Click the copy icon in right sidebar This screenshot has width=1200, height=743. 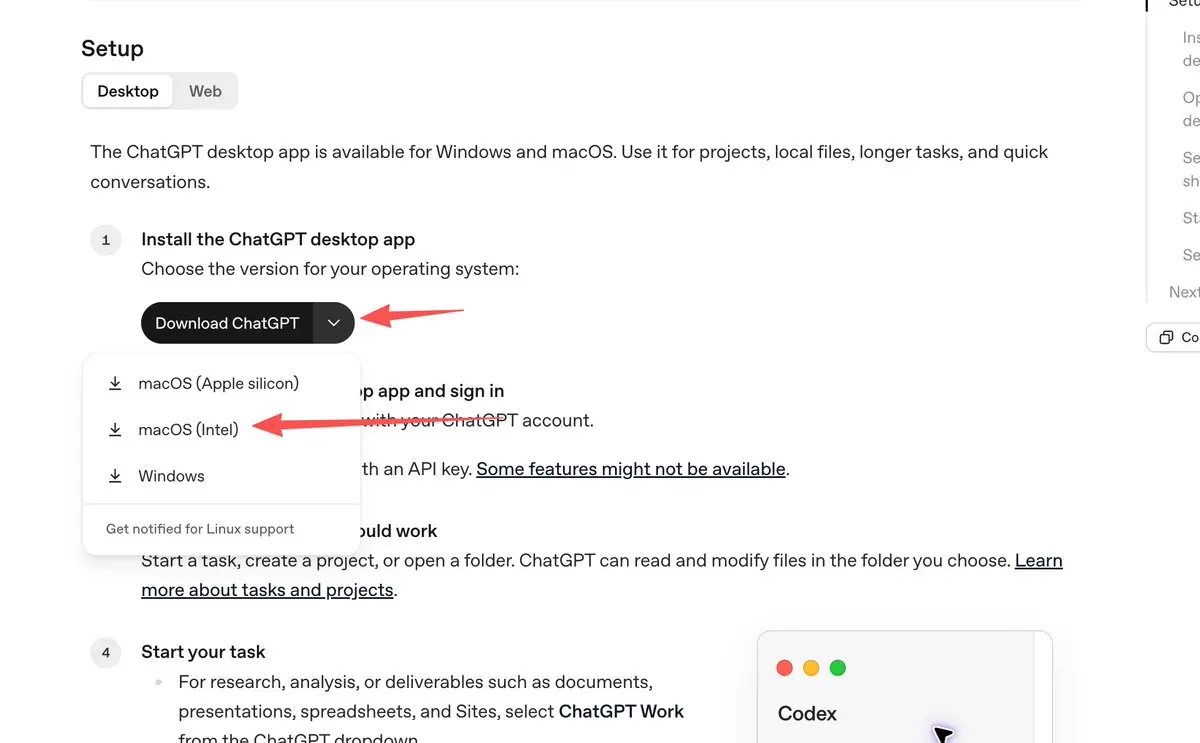(x=1165, y=337)
